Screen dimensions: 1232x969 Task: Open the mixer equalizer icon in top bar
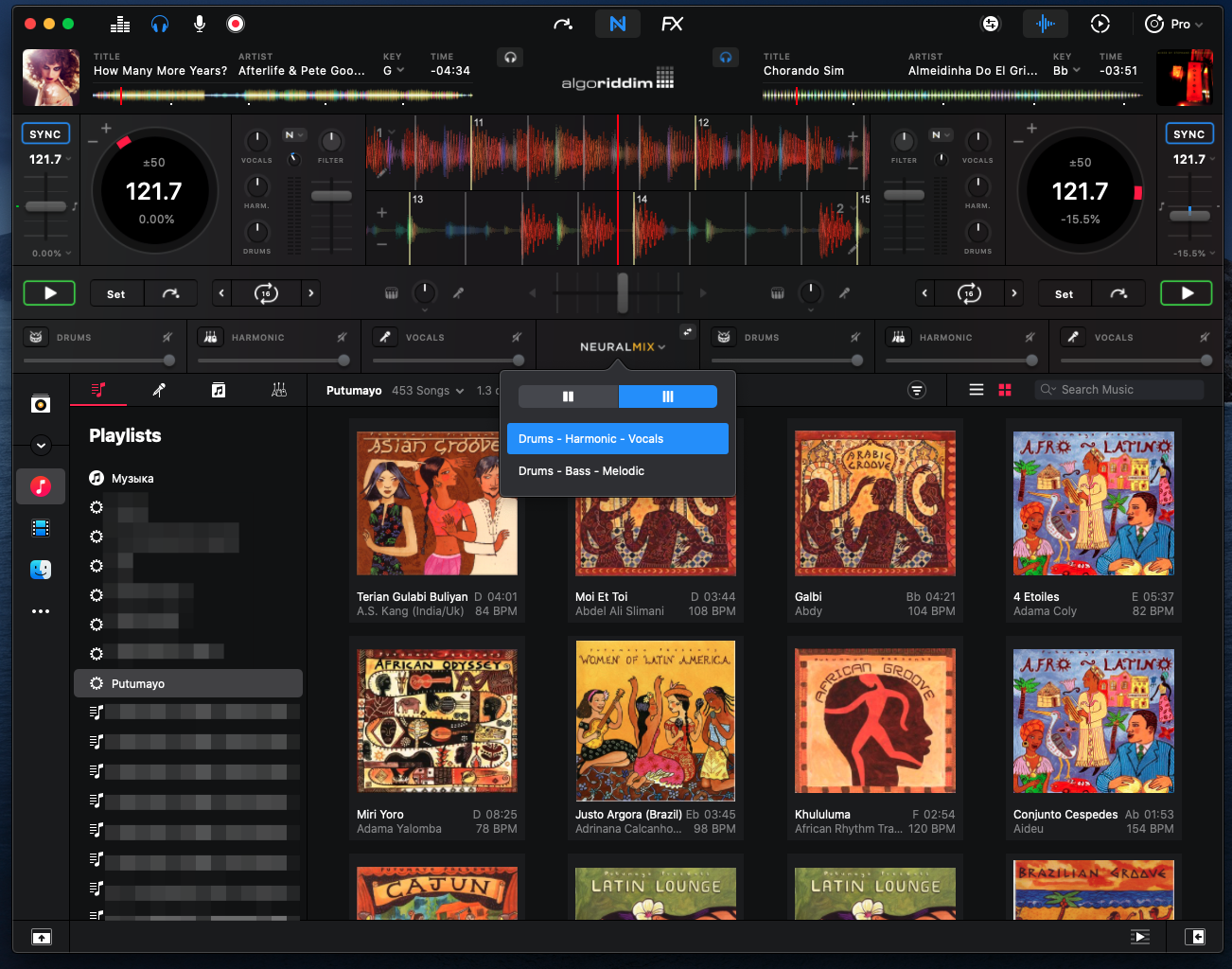point(120,24)
